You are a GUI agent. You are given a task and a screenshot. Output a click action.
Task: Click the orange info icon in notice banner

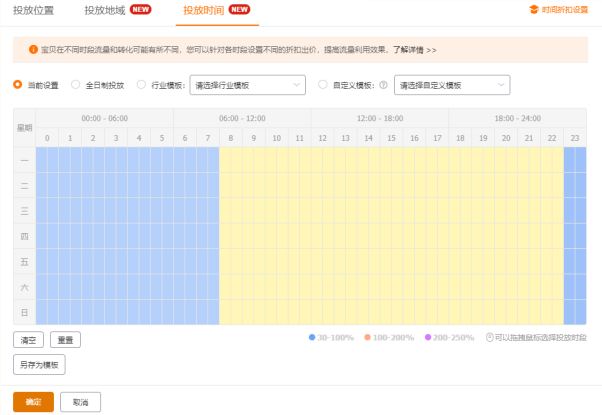tap(33, 50)
